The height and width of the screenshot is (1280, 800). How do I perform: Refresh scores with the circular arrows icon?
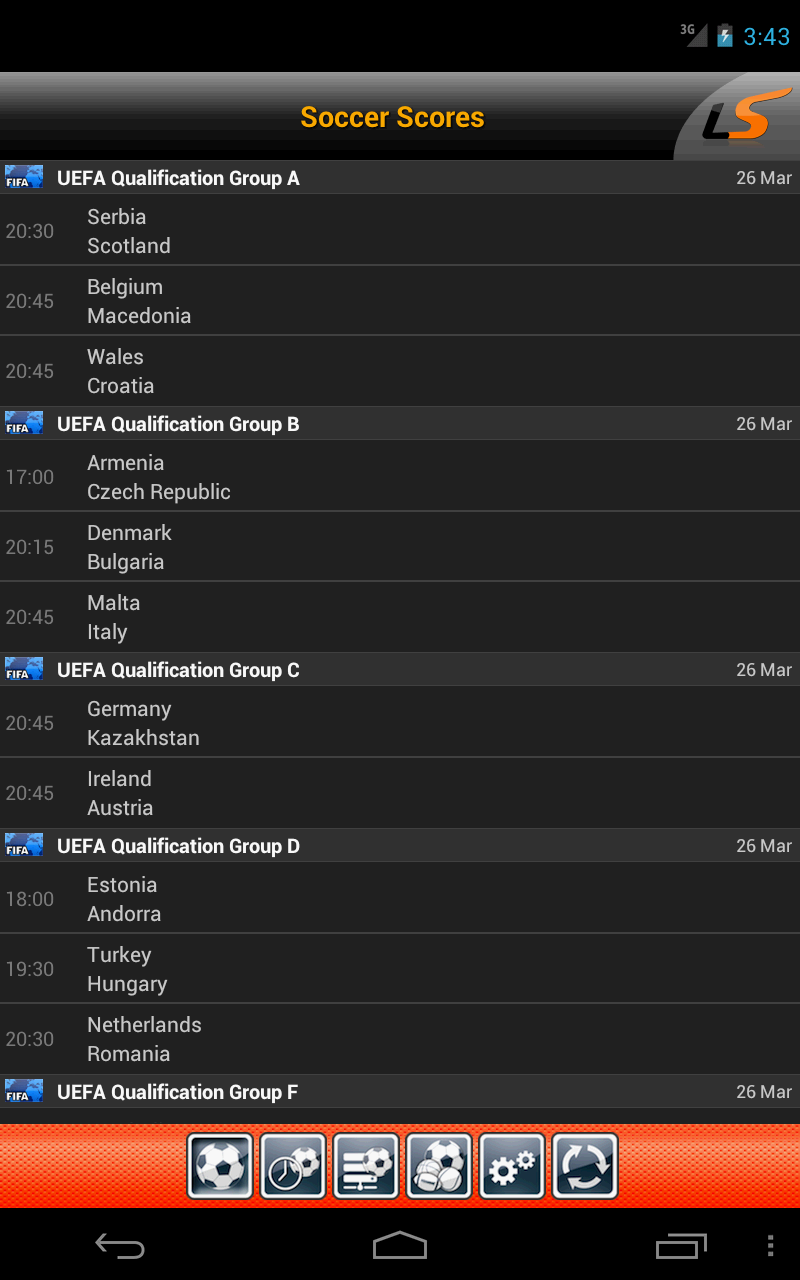[585, 1165]
